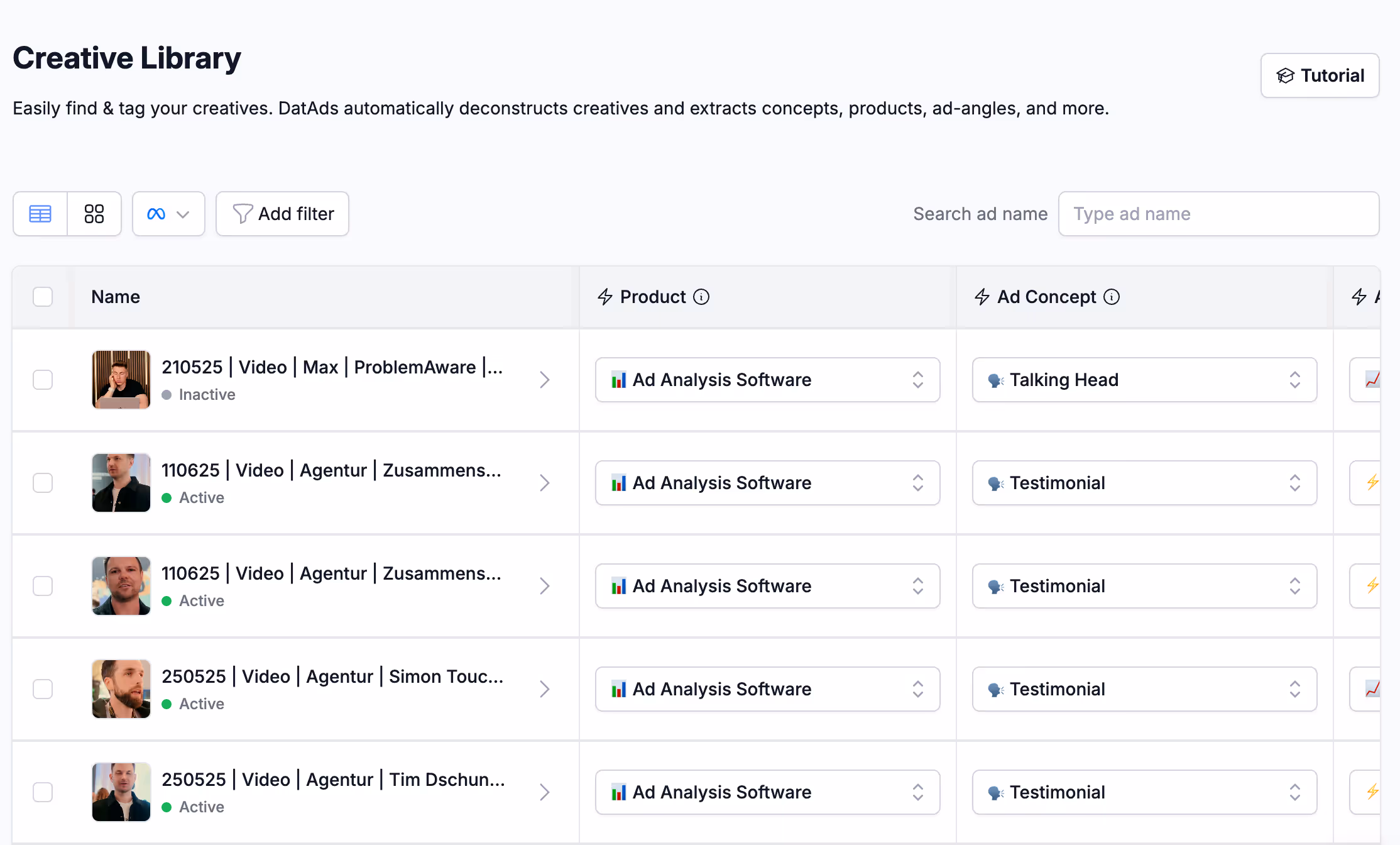Switch to grid card view

coord(94,214)
